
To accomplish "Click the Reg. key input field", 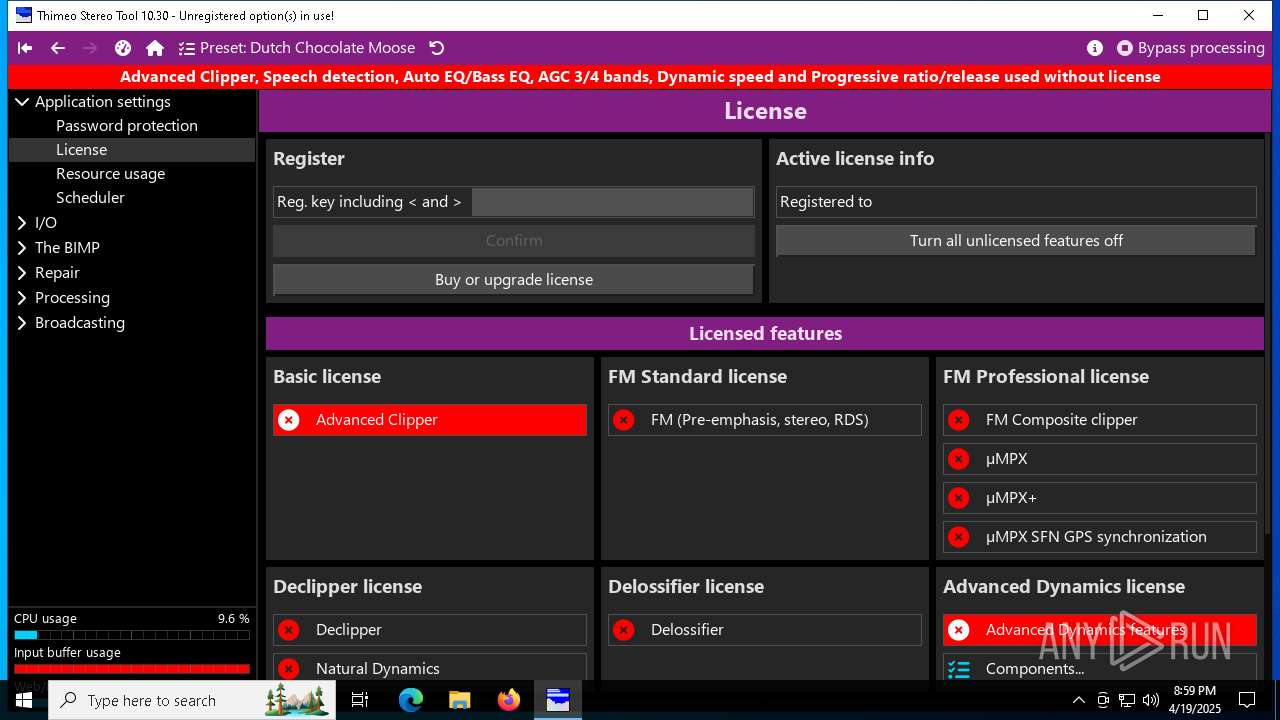I will tap(612, 202).
